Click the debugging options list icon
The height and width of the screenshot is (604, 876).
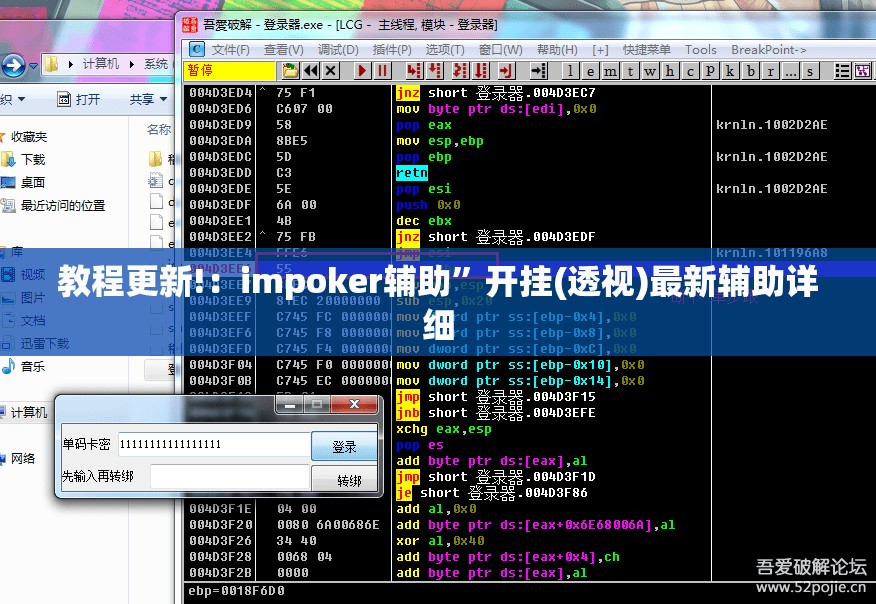click(842, 70)
